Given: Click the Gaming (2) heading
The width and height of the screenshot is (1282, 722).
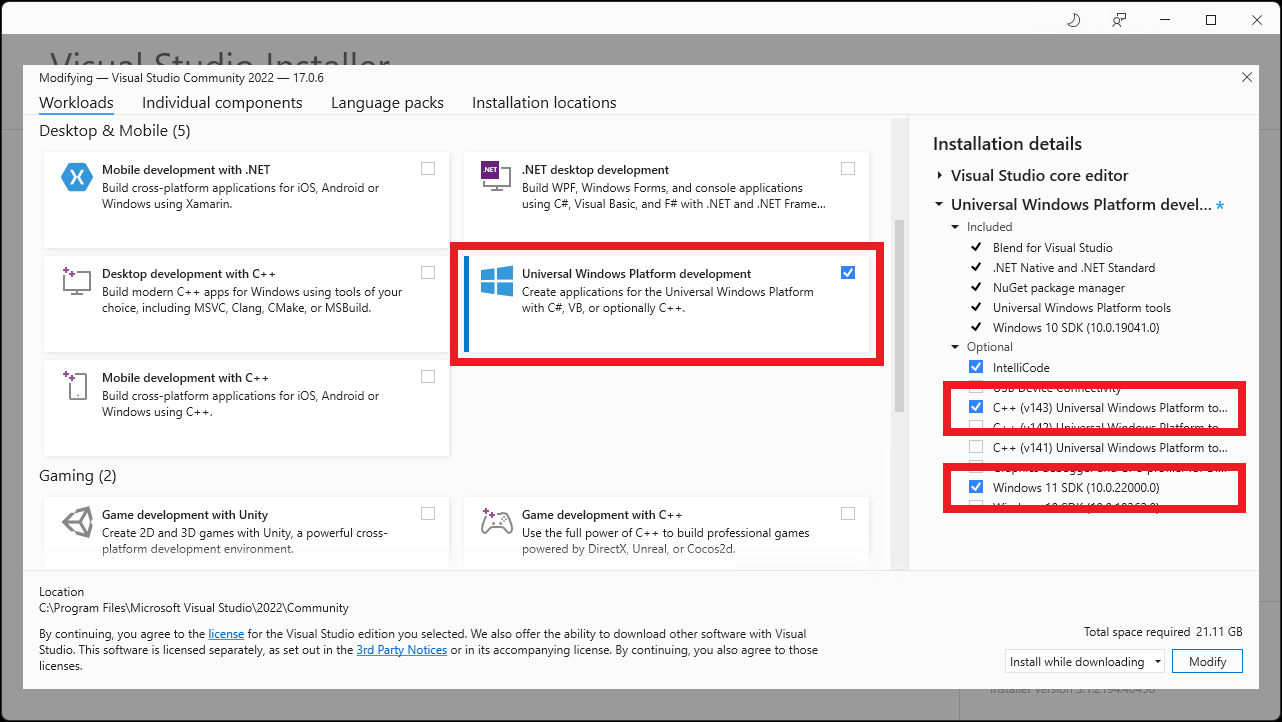Looking at the screenshot, I should (x=78, y=476).
